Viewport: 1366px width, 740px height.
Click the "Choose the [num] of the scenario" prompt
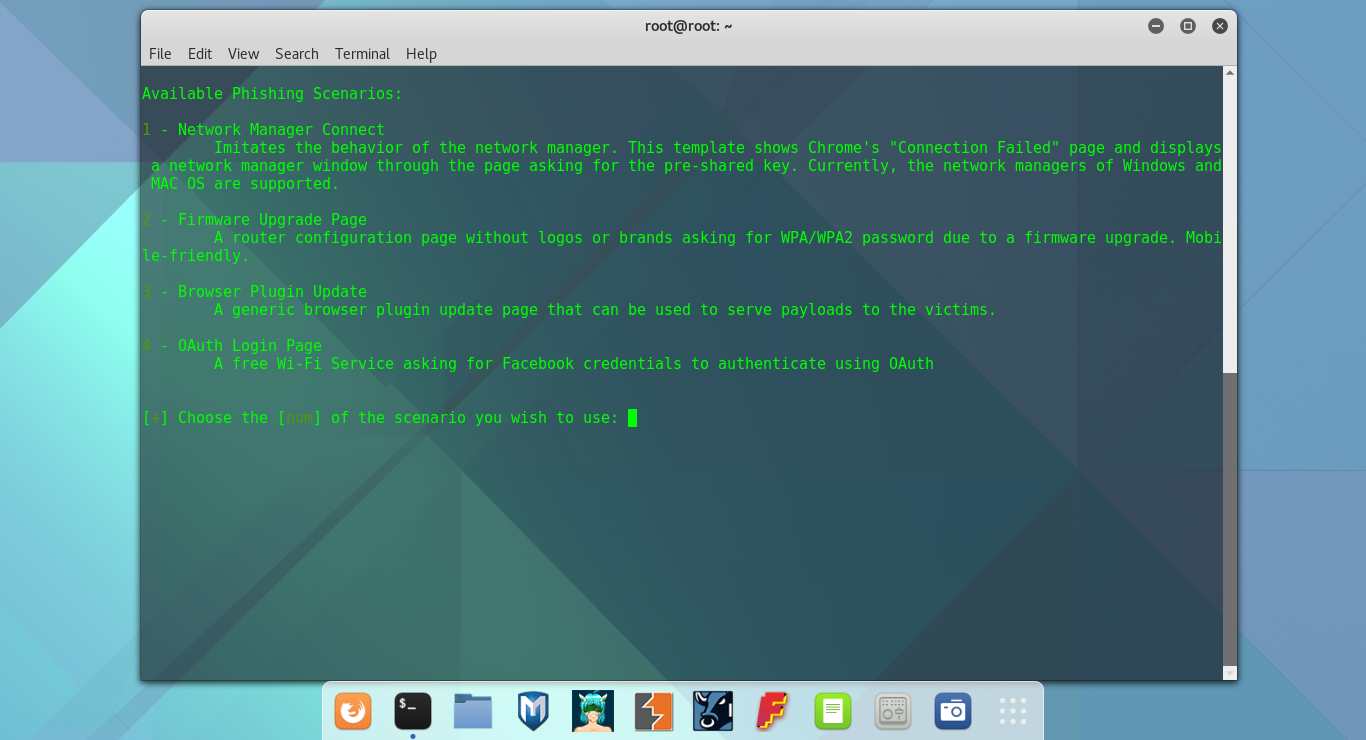tap(381, 418)
